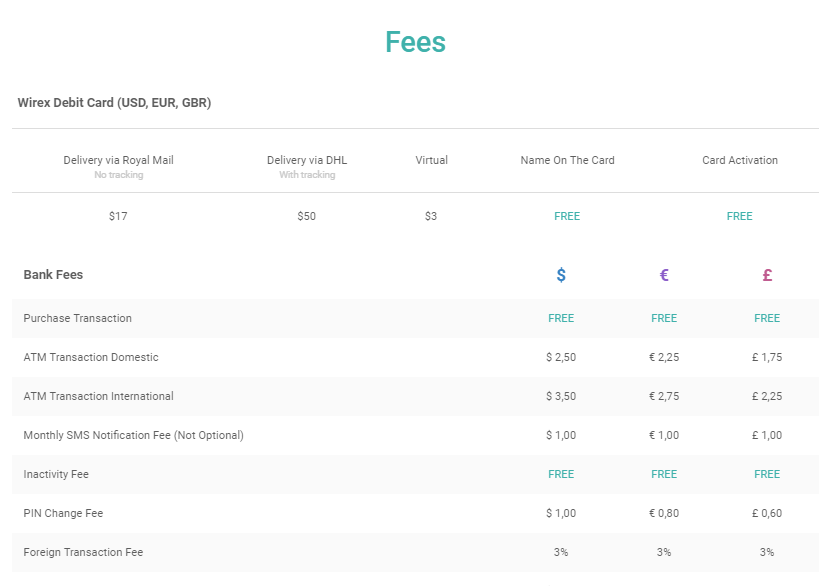Click the Card Activation column header
The height and width of the screenshot is (586, 829).
(740, 160)
